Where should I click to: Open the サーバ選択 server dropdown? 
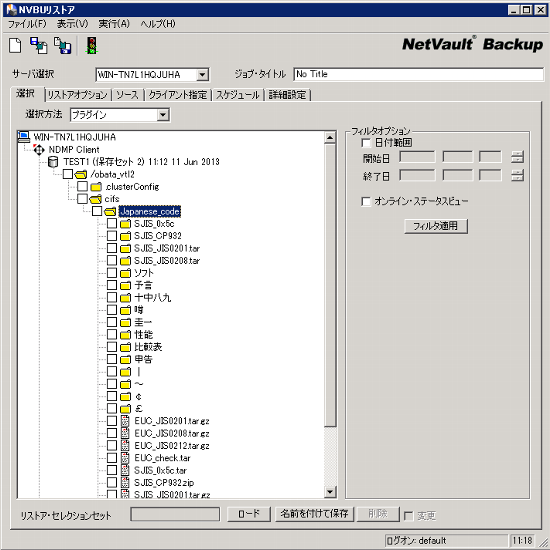pos(202,74)
